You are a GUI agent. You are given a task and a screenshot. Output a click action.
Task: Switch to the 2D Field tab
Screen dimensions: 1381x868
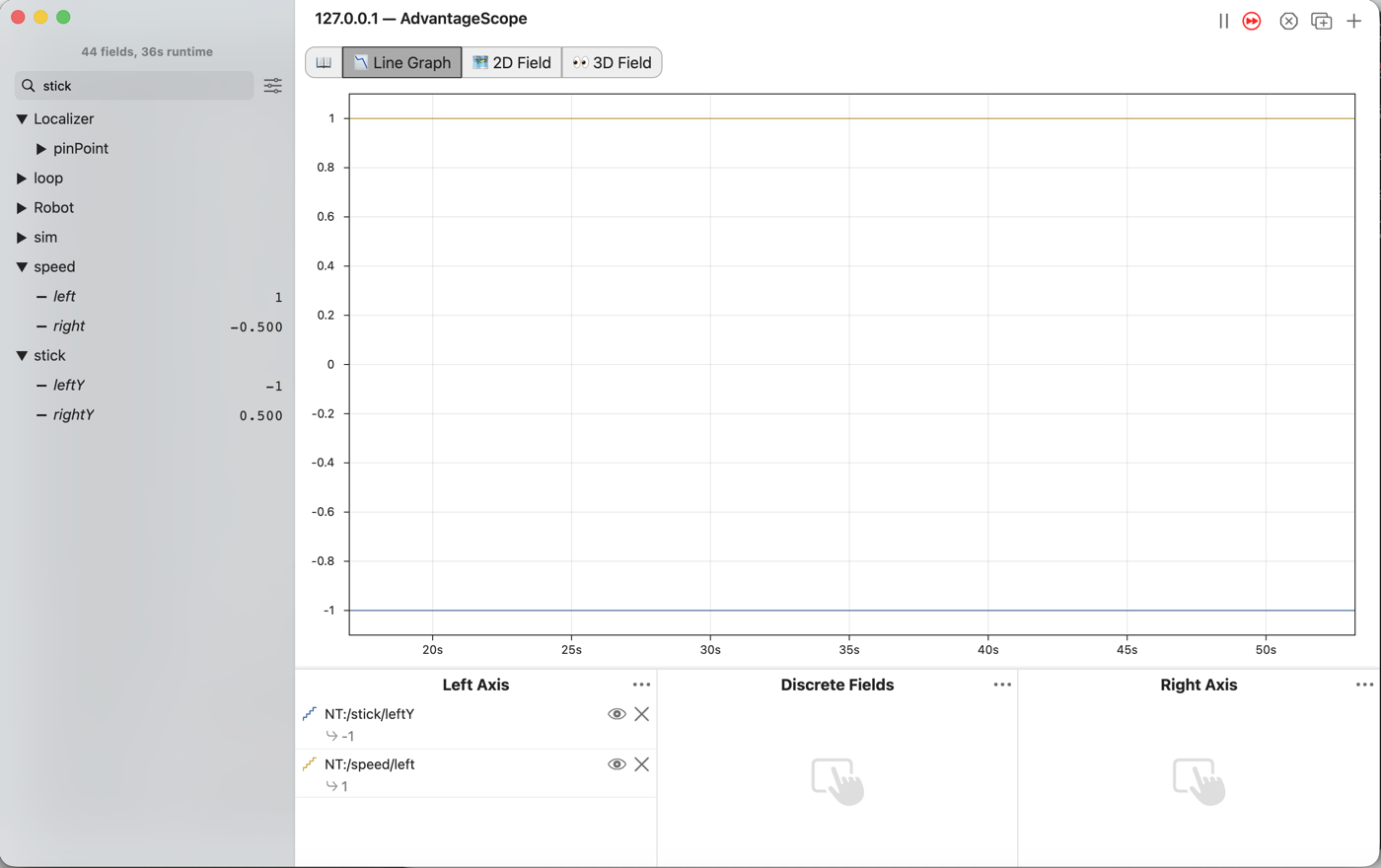point(512,62)
